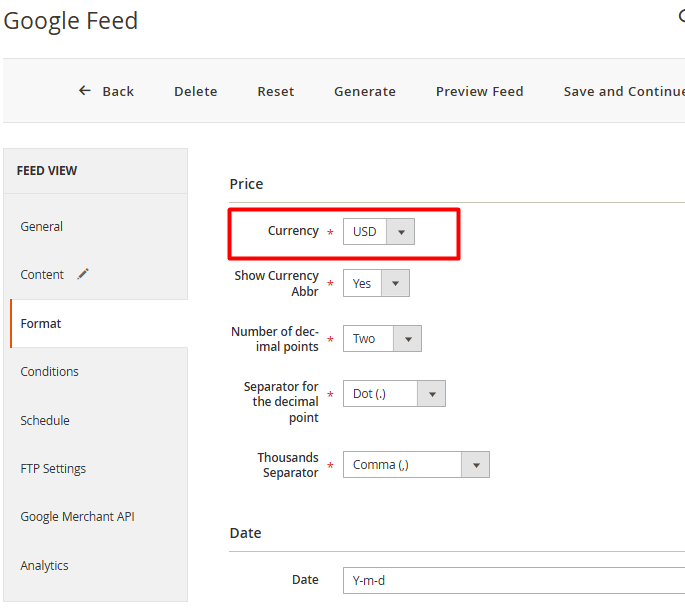Click the Back arrow icon

tap(84, 90)
